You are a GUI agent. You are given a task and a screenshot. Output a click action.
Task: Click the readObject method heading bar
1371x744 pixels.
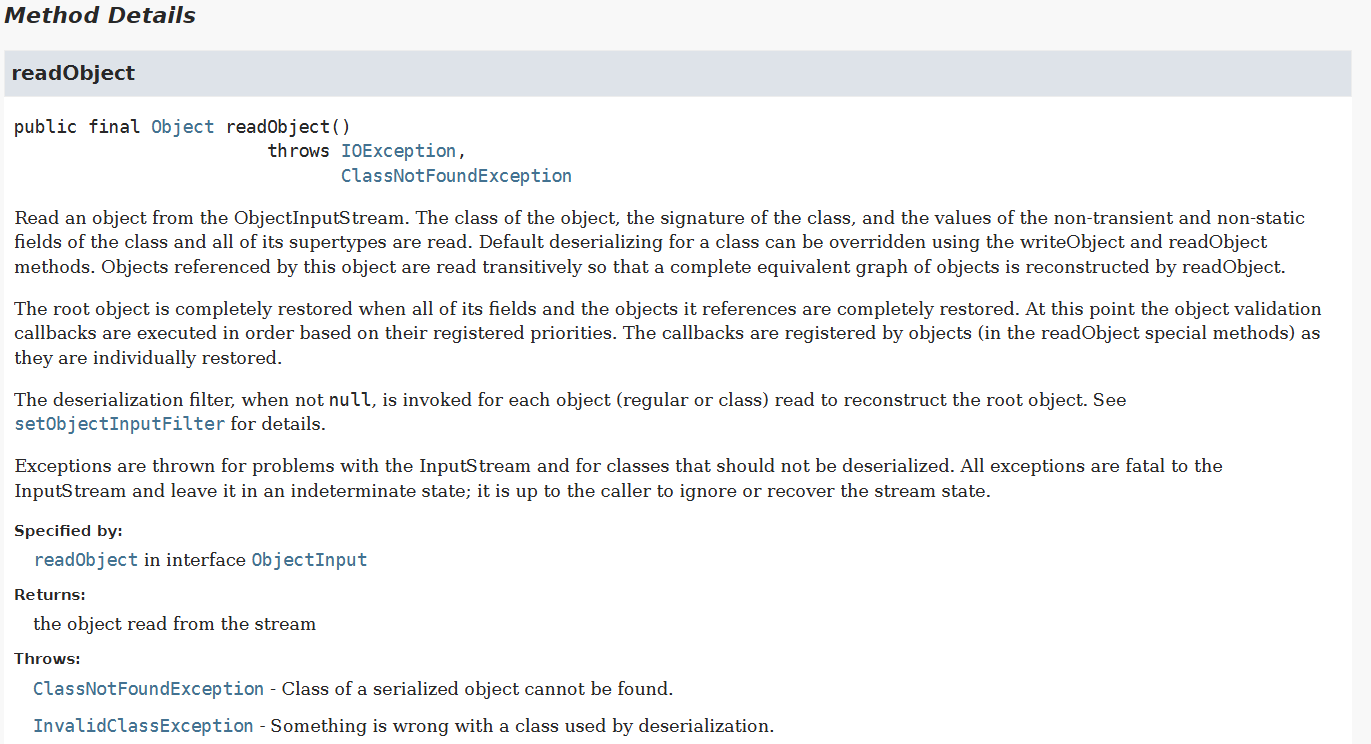point(677,74)
